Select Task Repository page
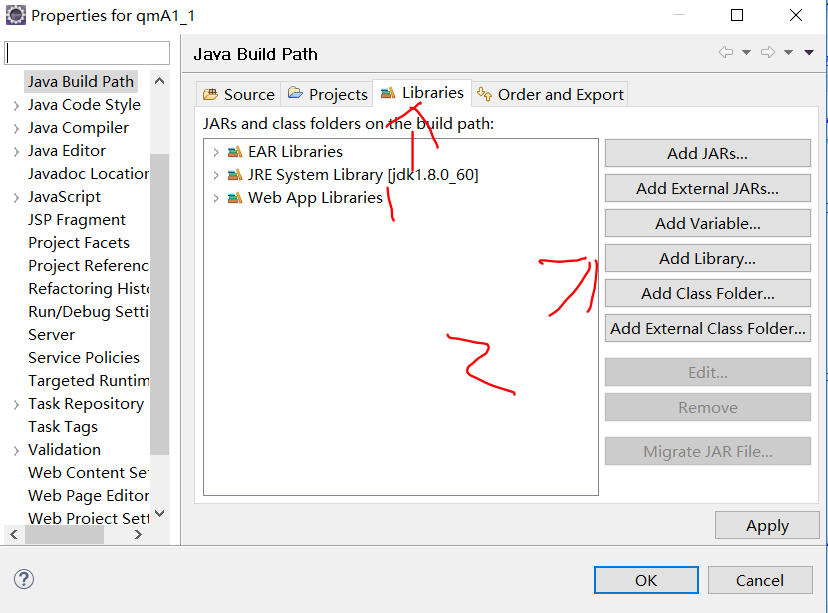 coord(86,403)
